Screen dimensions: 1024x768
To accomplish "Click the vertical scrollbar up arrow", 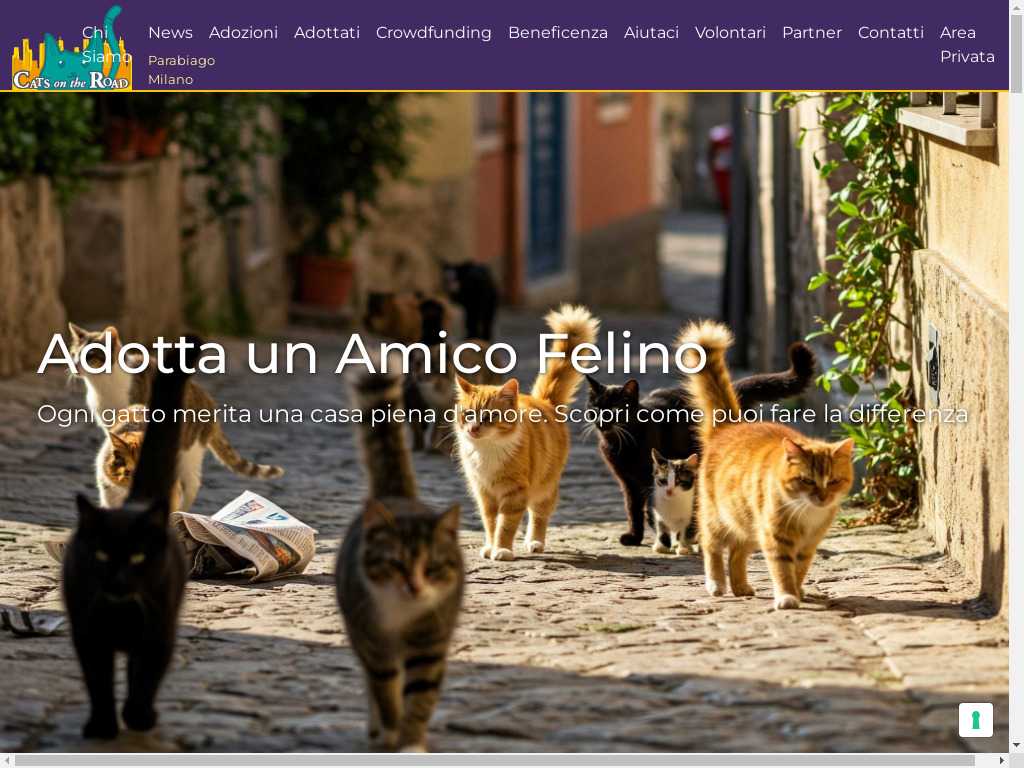I will pyautogui.click(x=1016, y=6).
